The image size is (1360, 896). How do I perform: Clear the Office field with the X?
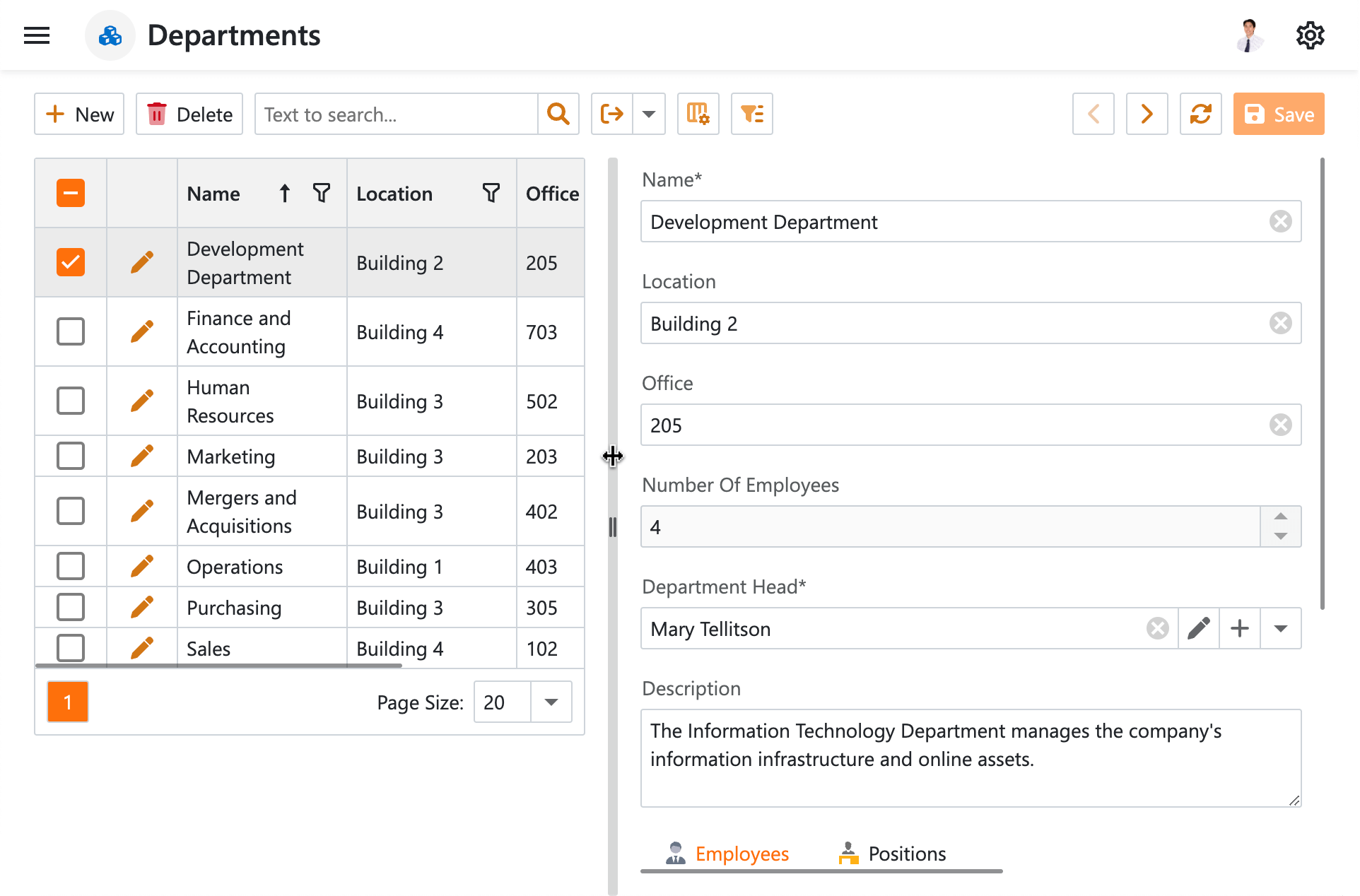tap(1280, 425)
